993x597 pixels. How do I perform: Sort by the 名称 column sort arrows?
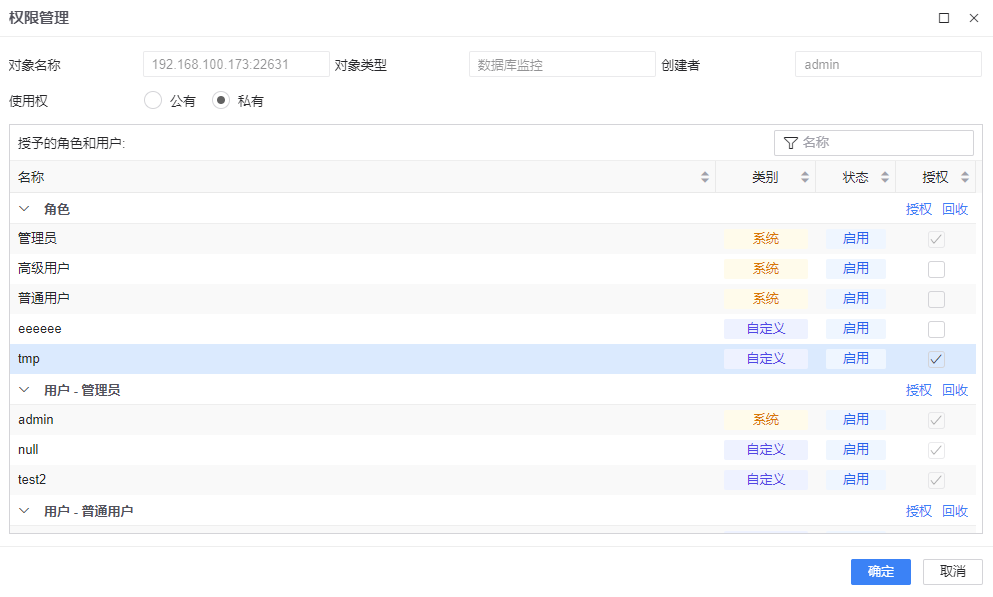pyautogui.click(x=705, y=177)
